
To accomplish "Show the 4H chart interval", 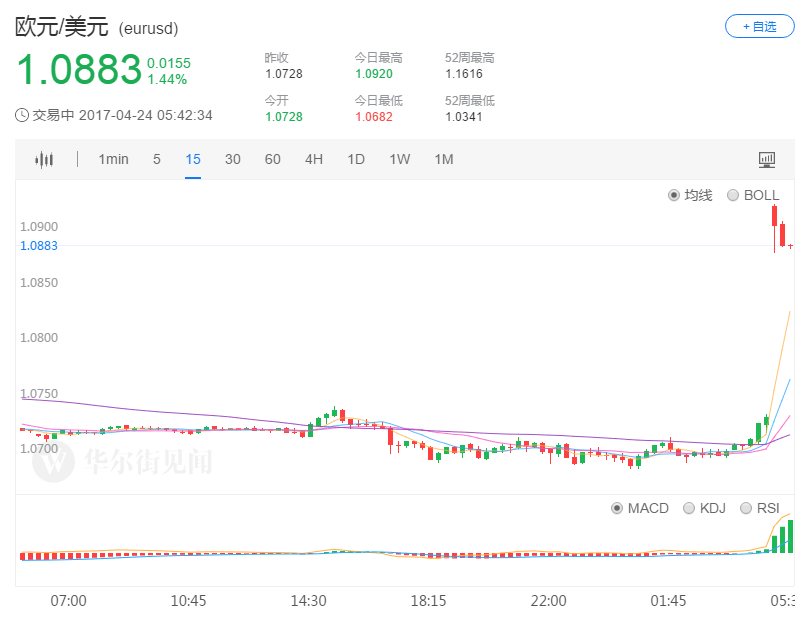I will pos(314,159).
